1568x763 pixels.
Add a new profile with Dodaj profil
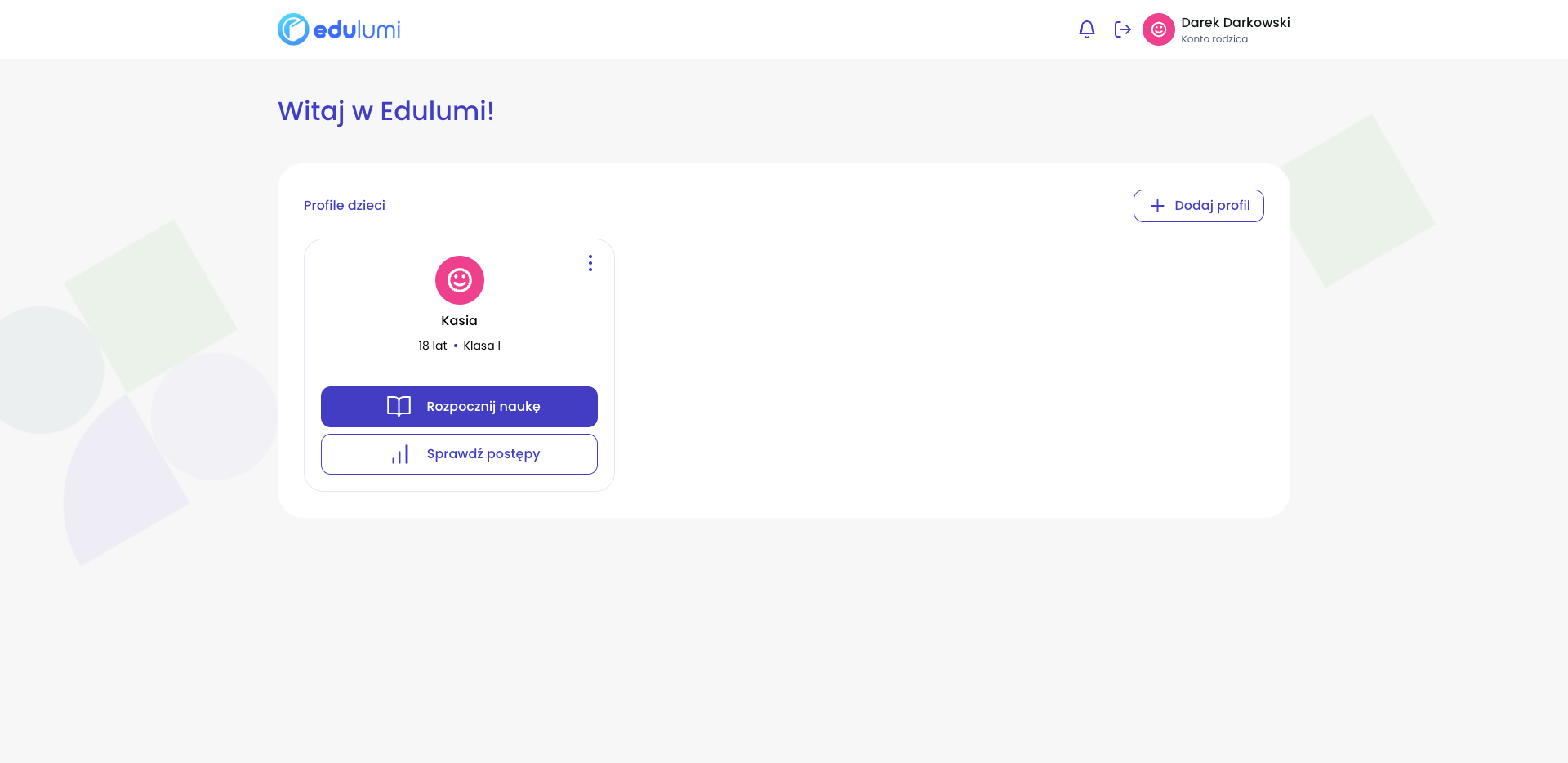point(1198,206)
